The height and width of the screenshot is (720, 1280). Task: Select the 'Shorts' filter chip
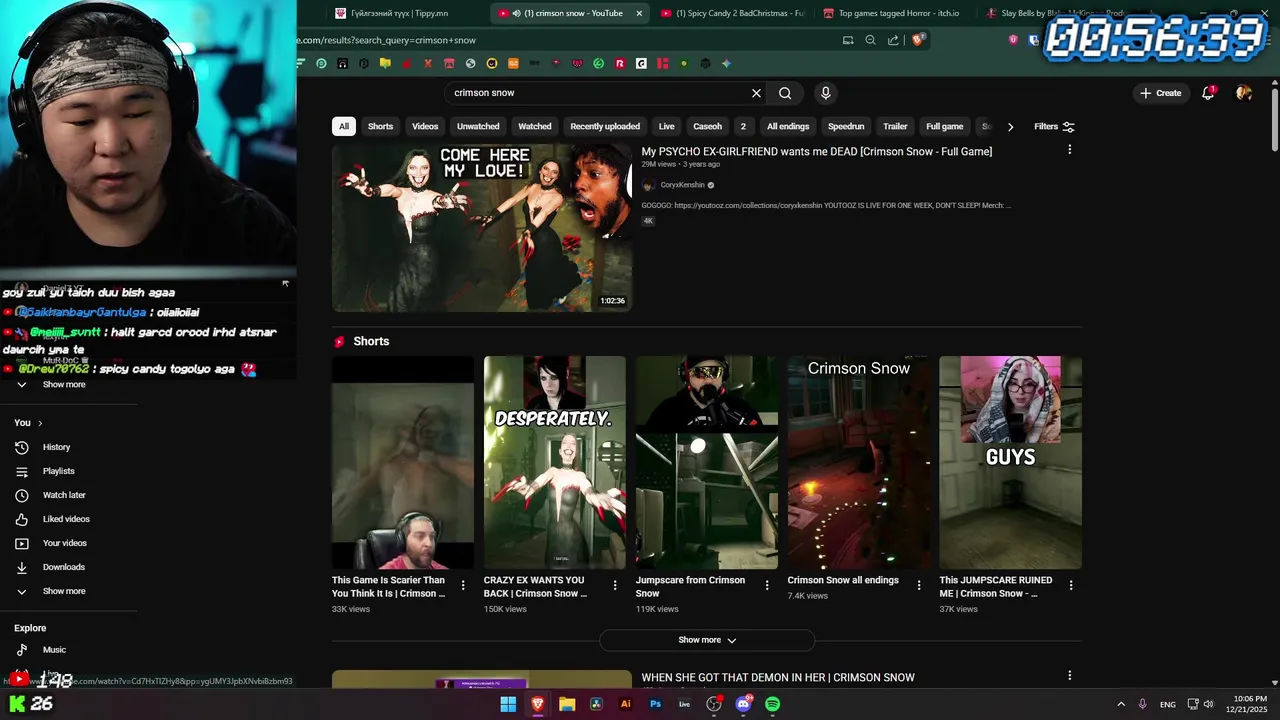[x=380, y=127]
